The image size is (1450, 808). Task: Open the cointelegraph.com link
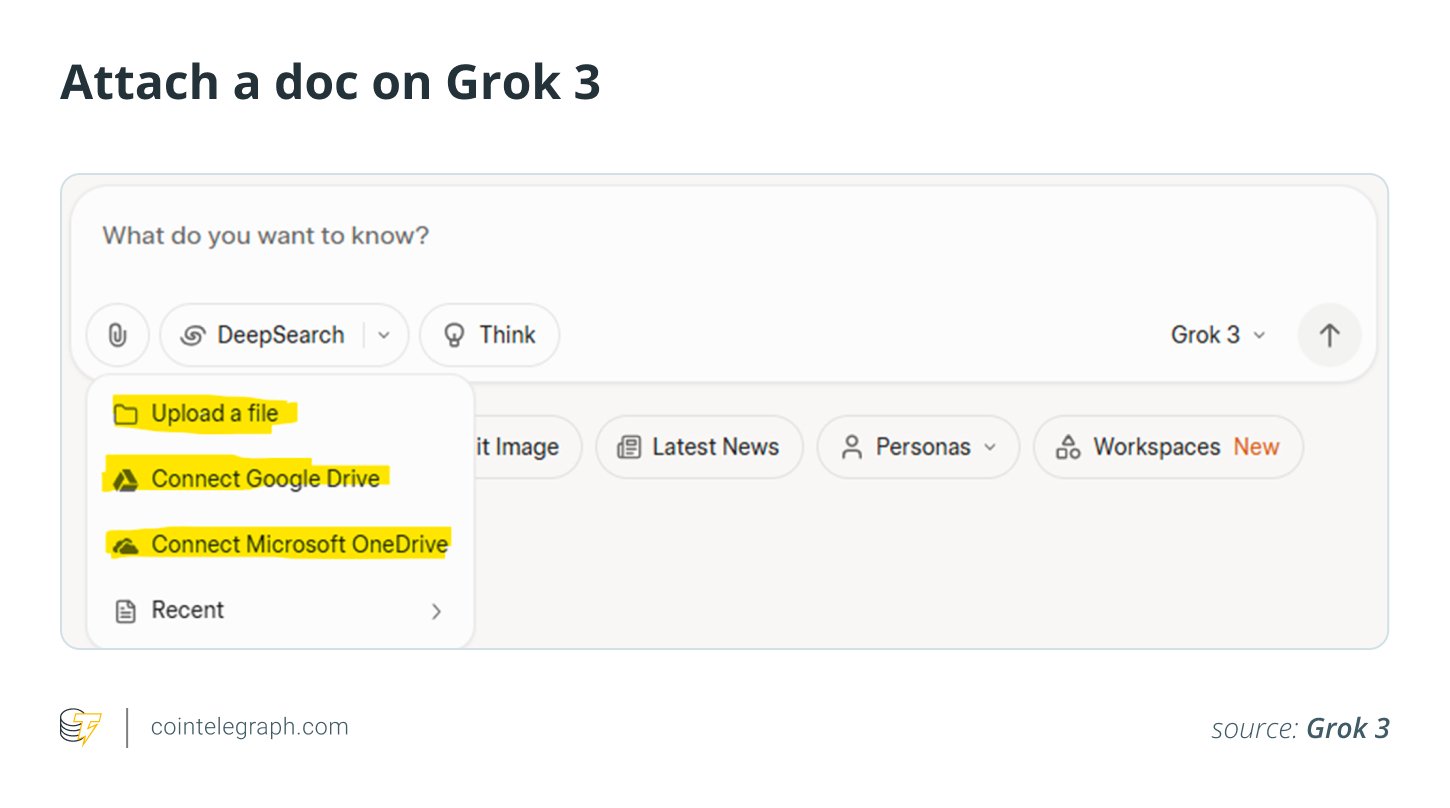(248, 727)
